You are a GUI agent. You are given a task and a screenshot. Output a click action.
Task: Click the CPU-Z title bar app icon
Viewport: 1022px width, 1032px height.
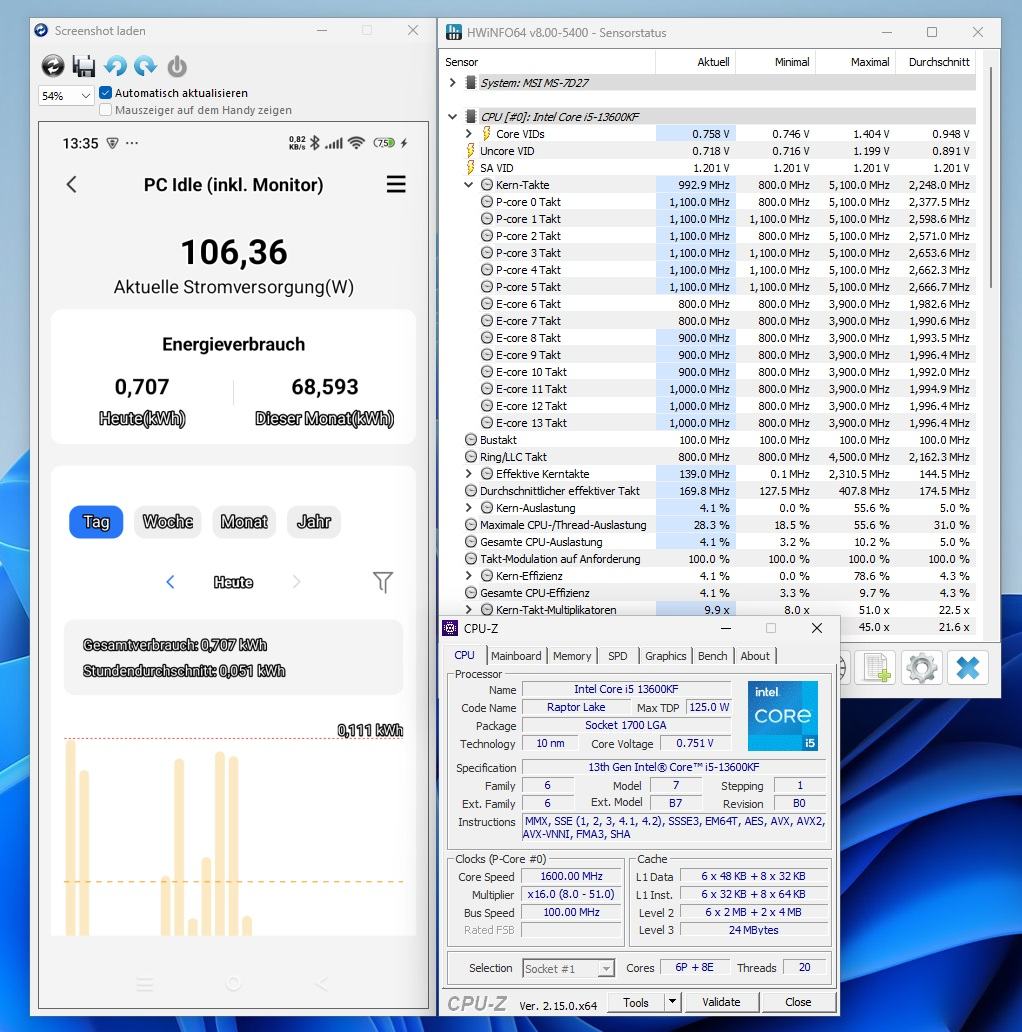[x=450, y=629]
